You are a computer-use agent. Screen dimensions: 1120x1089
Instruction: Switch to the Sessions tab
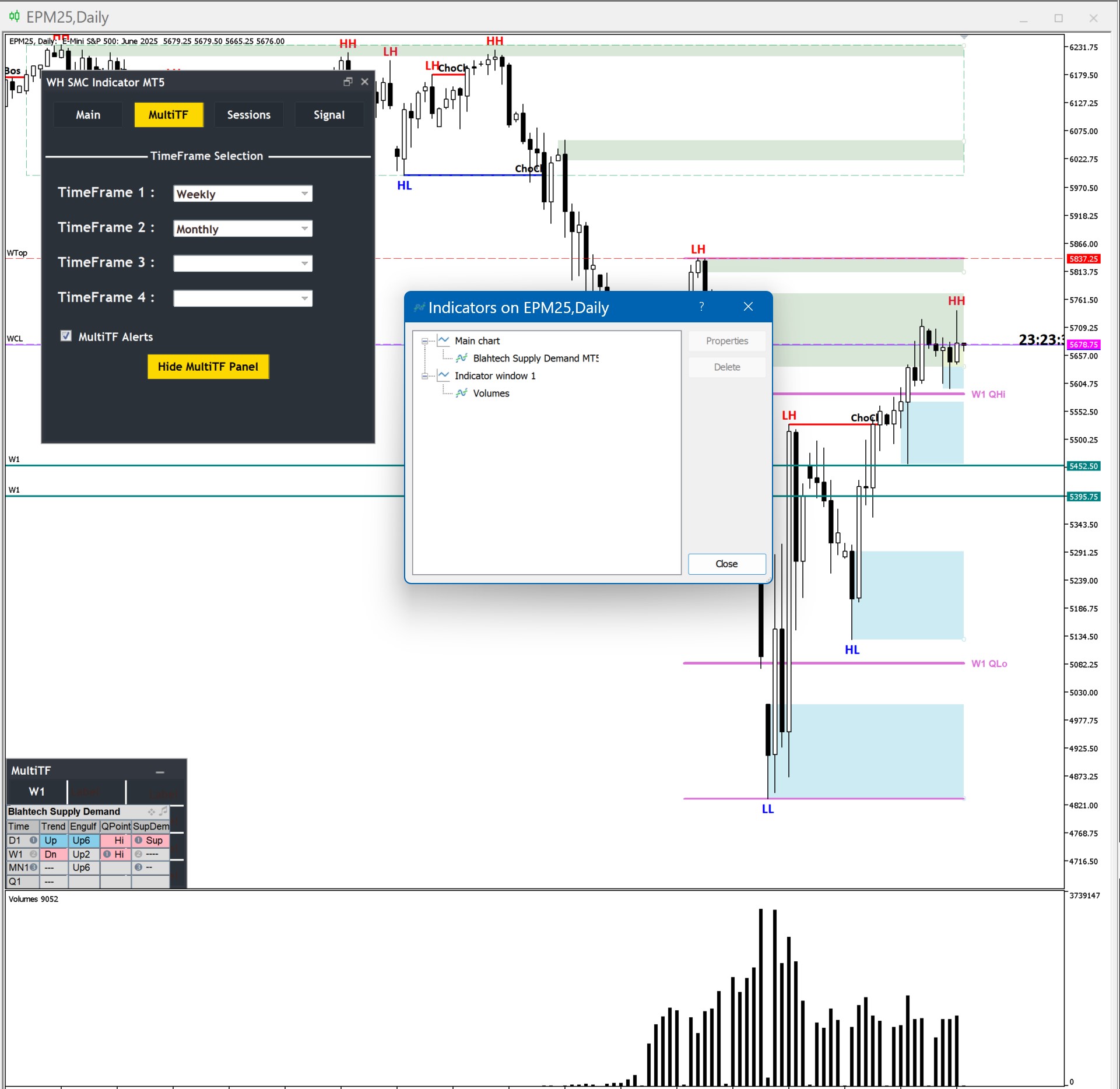point(248,115)
